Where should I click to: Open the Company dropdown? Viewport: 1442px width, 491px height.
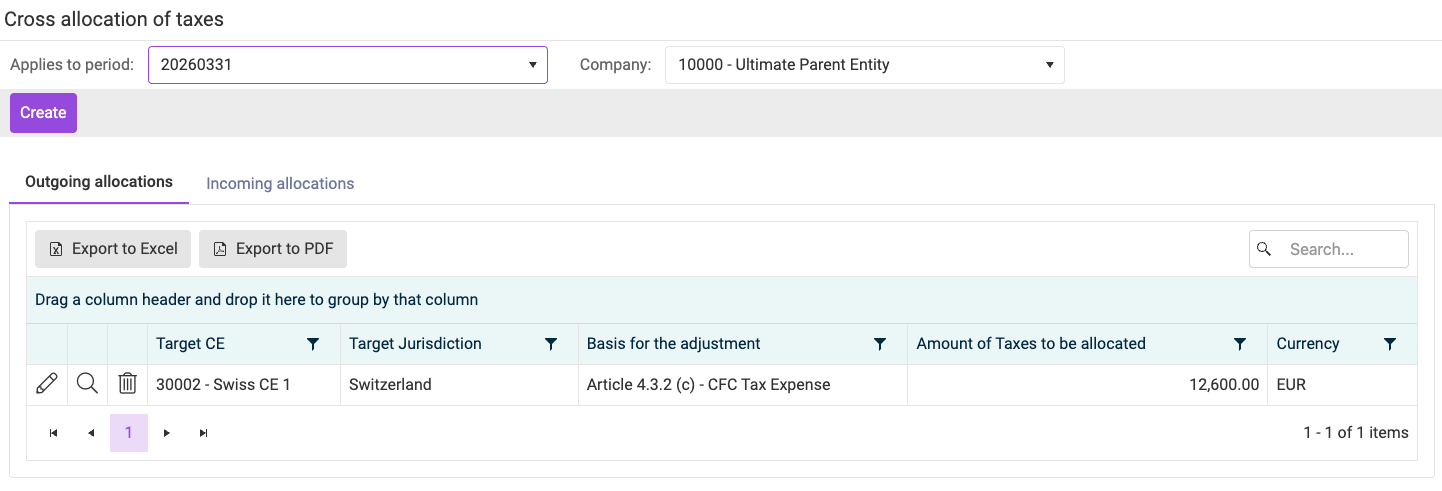(x=864, y=65)
